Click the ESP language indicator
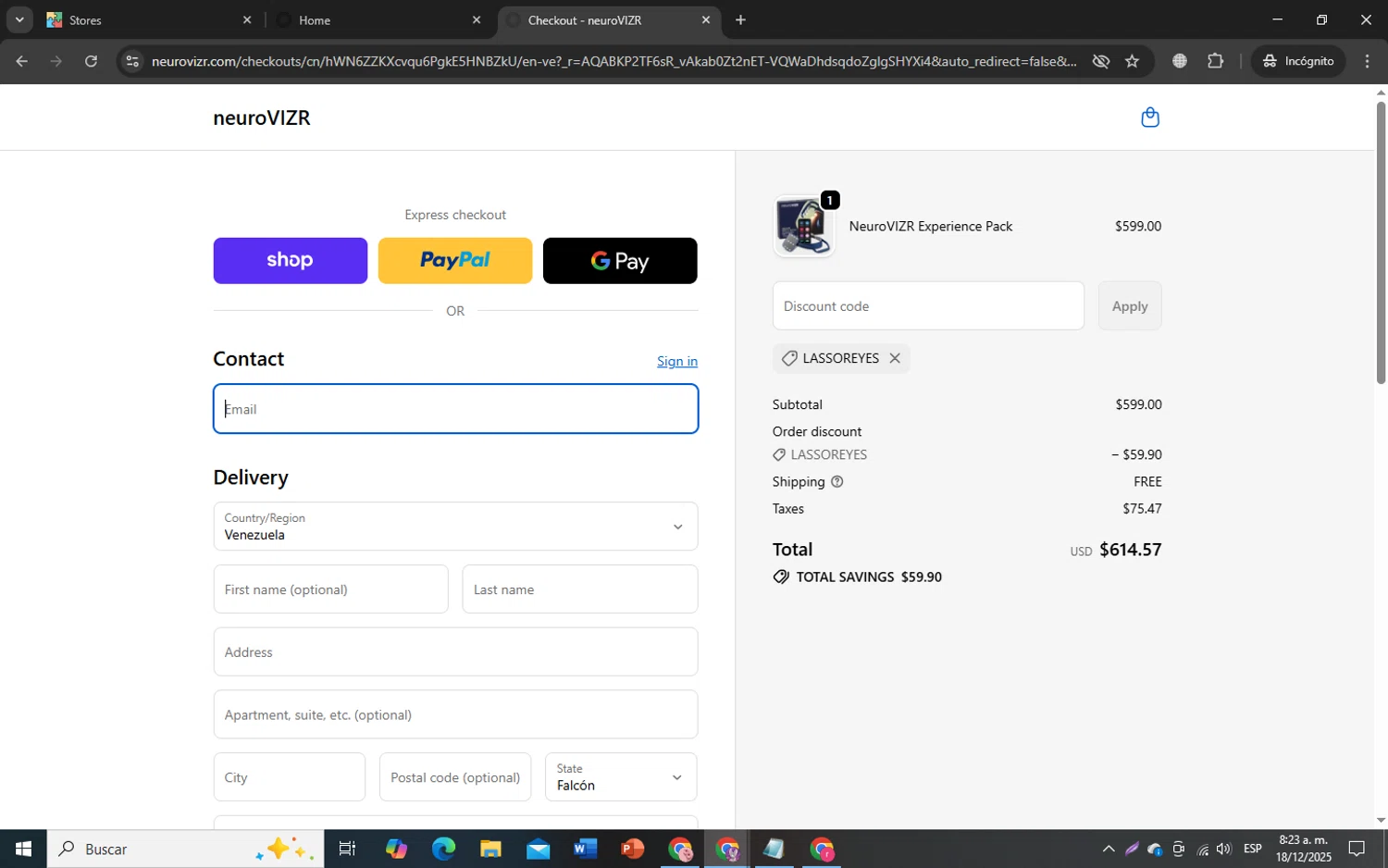The width and height of the screenshot is (1388, 868). tap(1253, 849)
